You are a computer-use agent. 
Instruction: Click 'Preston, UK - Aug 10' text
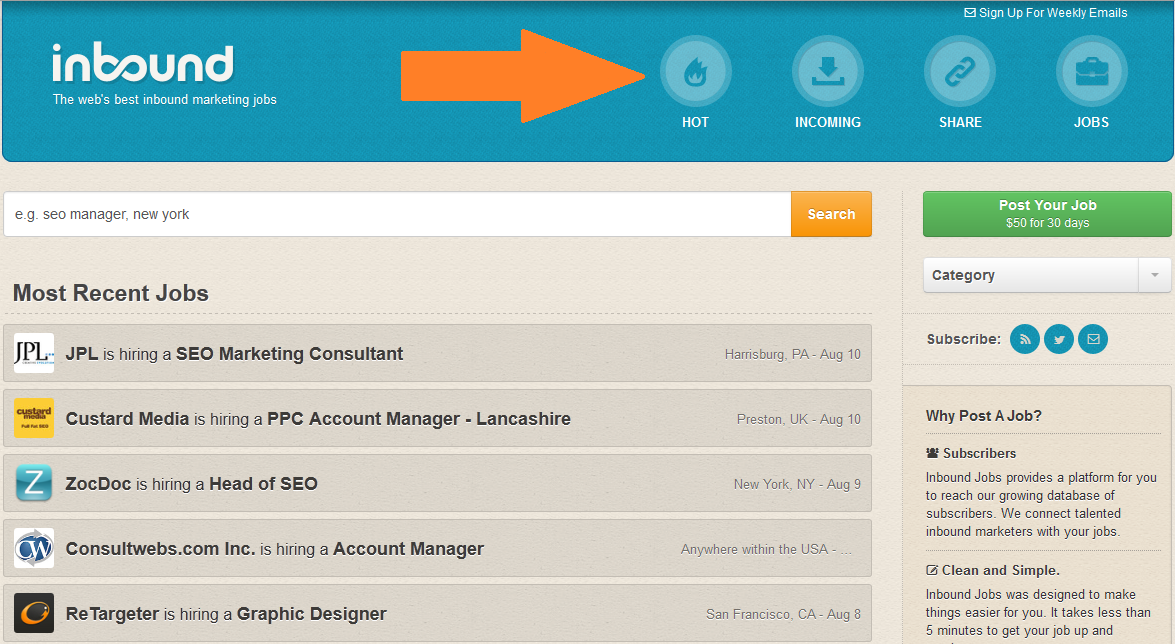click(x=799, y=419)
